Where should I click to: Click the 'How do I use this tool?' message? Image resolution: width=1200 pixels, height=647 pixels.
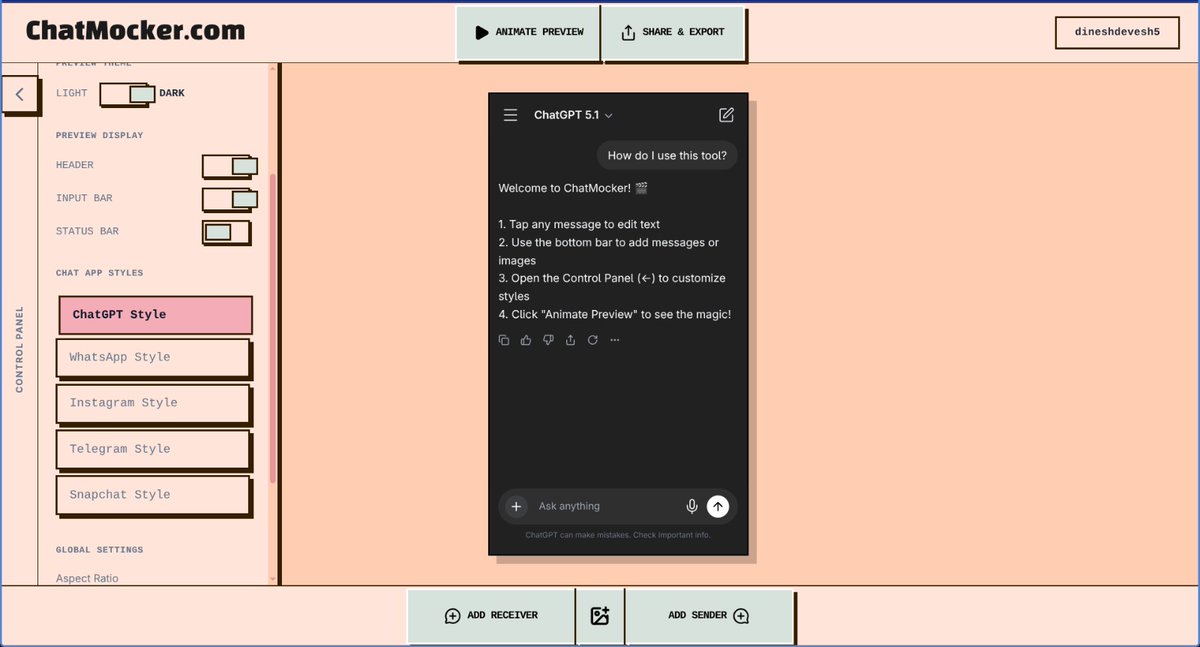668,156
